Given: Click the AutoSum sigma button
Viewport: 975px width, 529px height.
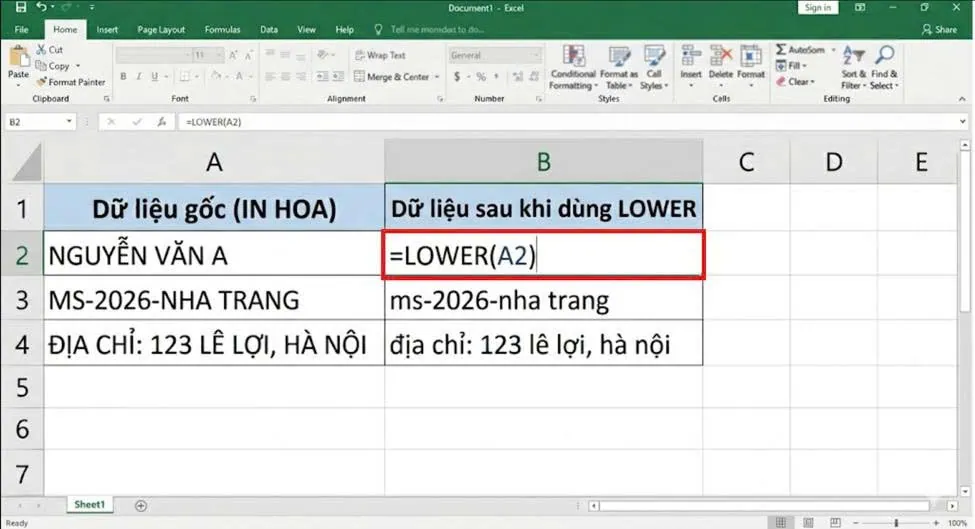Looking at the screenshot, I should 800,49.
